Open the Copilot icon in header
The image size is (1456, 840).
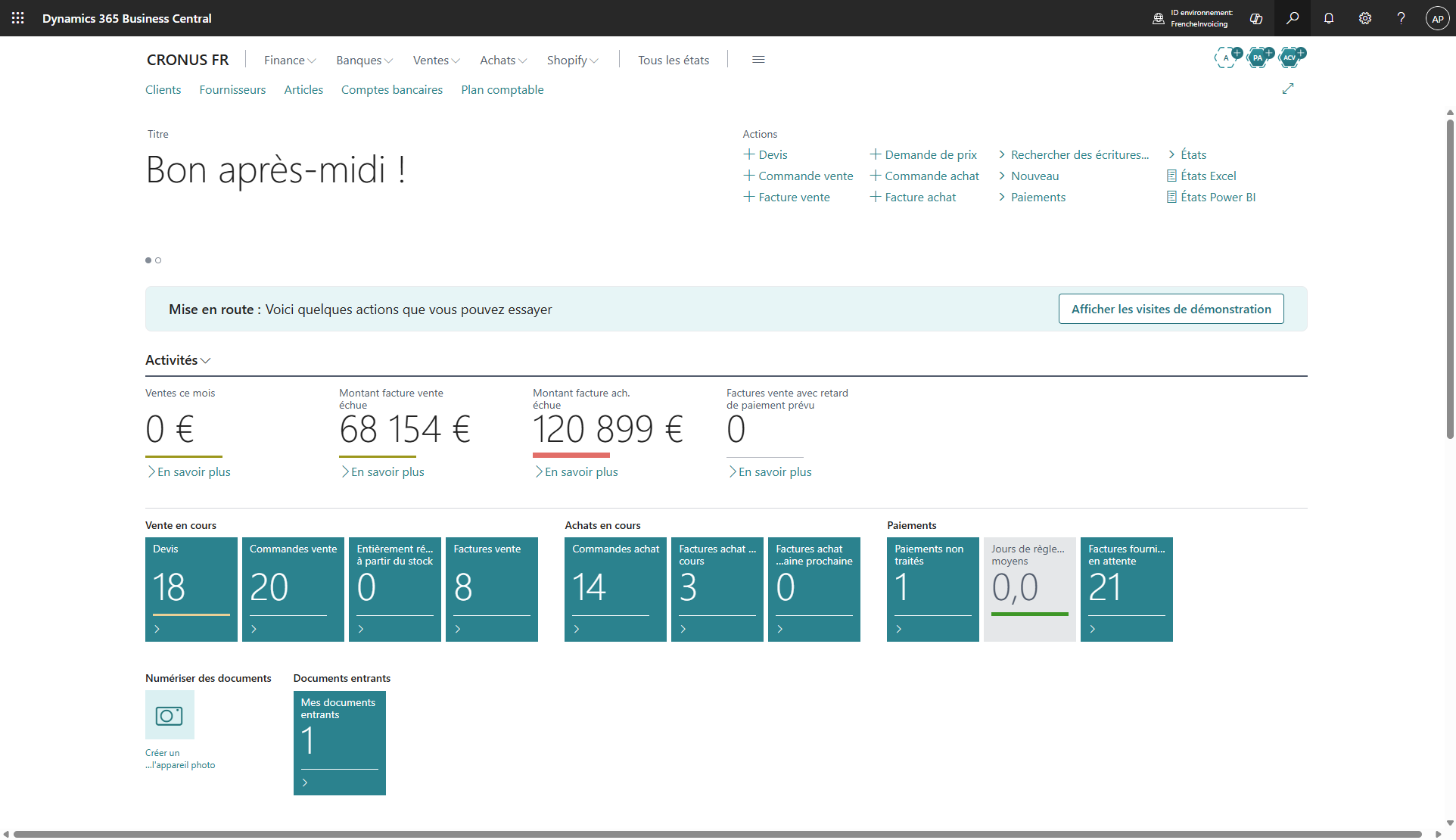point(1256,18)
